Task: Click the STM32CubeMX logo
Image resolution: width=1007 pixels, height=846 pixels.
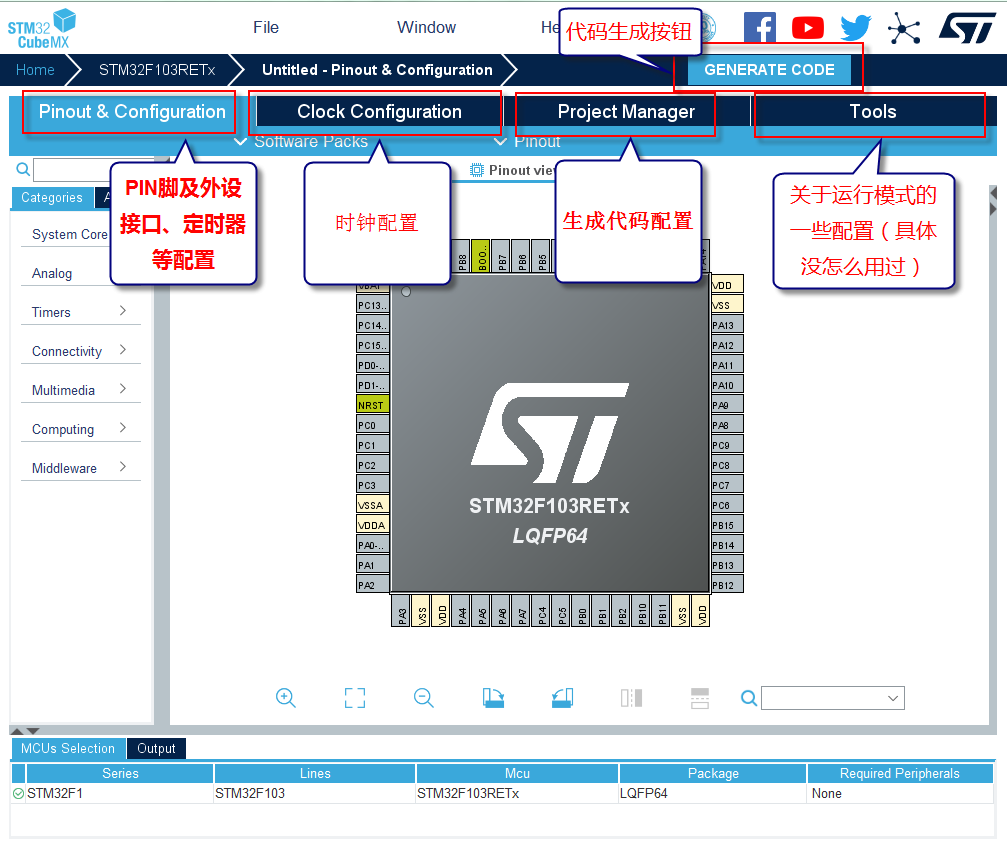Action: tap(42, 30)
